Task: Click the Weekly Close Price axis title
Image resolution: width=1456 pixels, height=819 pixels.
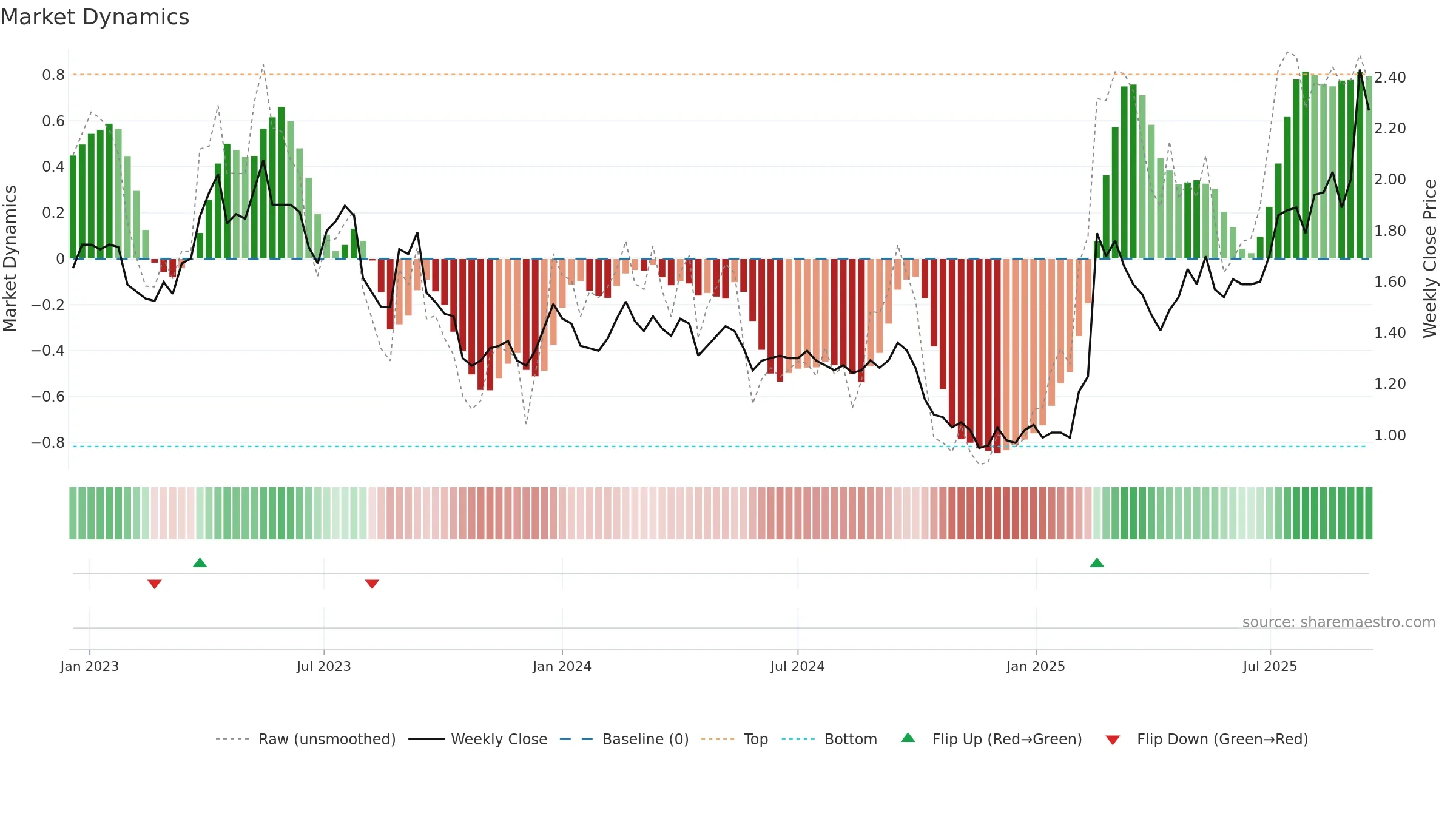Action: point(1430,258)
